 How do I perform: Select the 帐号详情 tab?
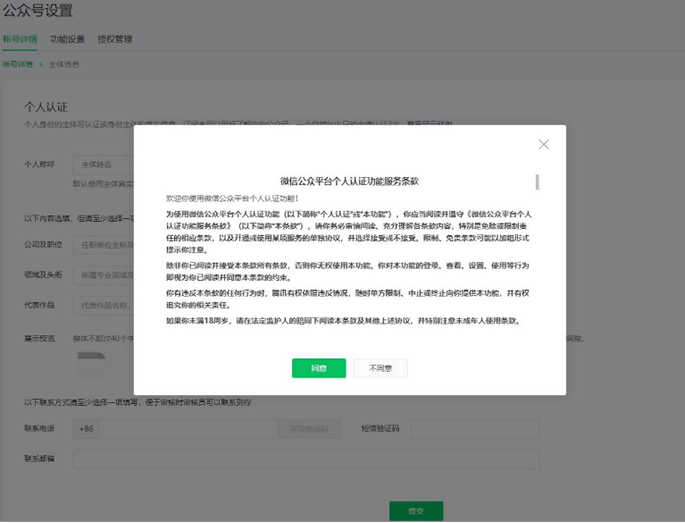[x=20, y=39]
